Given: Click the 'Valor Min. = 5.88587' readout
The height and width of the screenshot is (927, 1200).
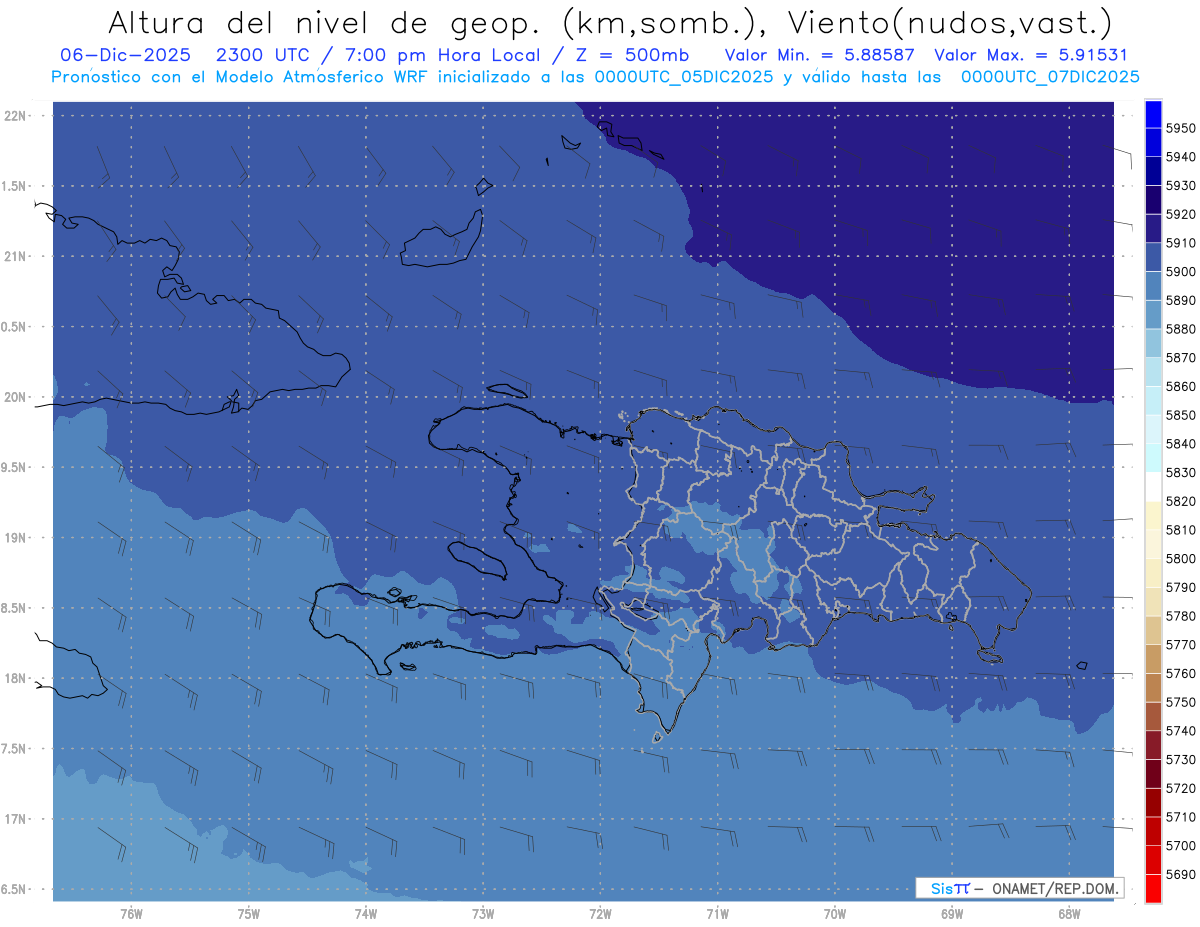Looking at the screenshot, I should (819, 55).
